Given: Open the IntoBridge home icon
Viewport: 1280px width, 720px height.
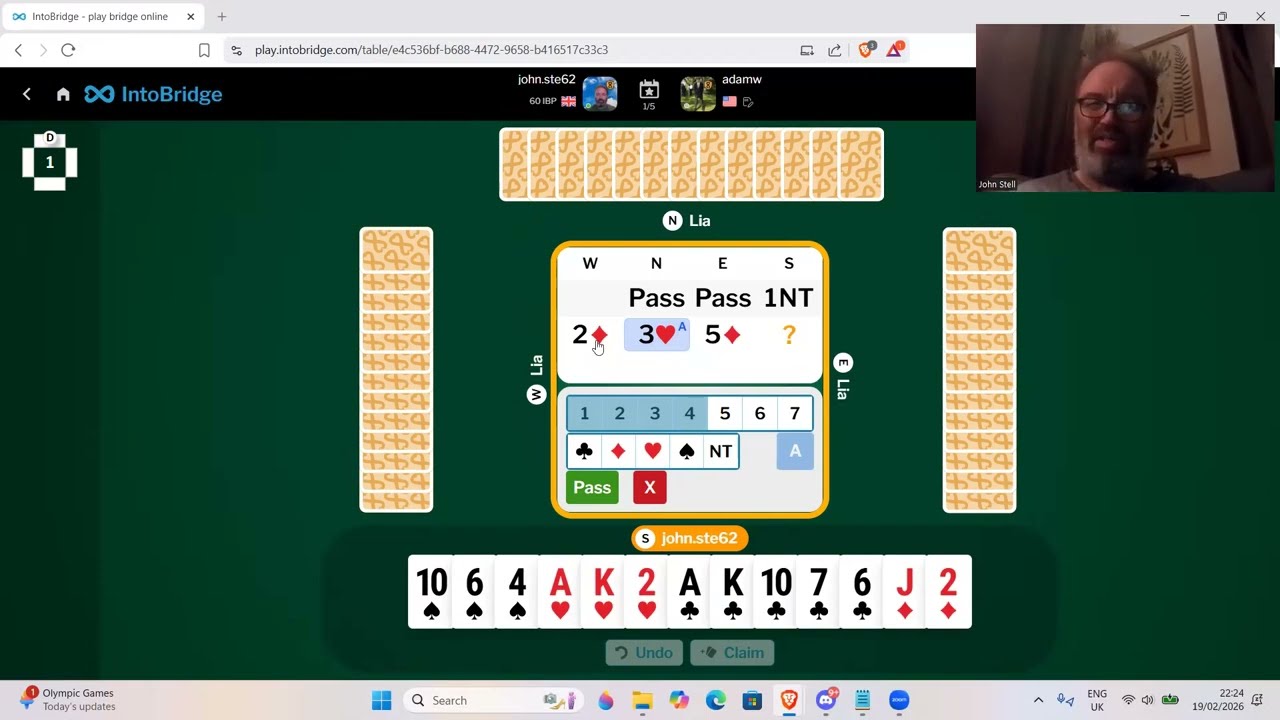Looking at the screenshot, I should pyautogui.click(x=63, y=94).
